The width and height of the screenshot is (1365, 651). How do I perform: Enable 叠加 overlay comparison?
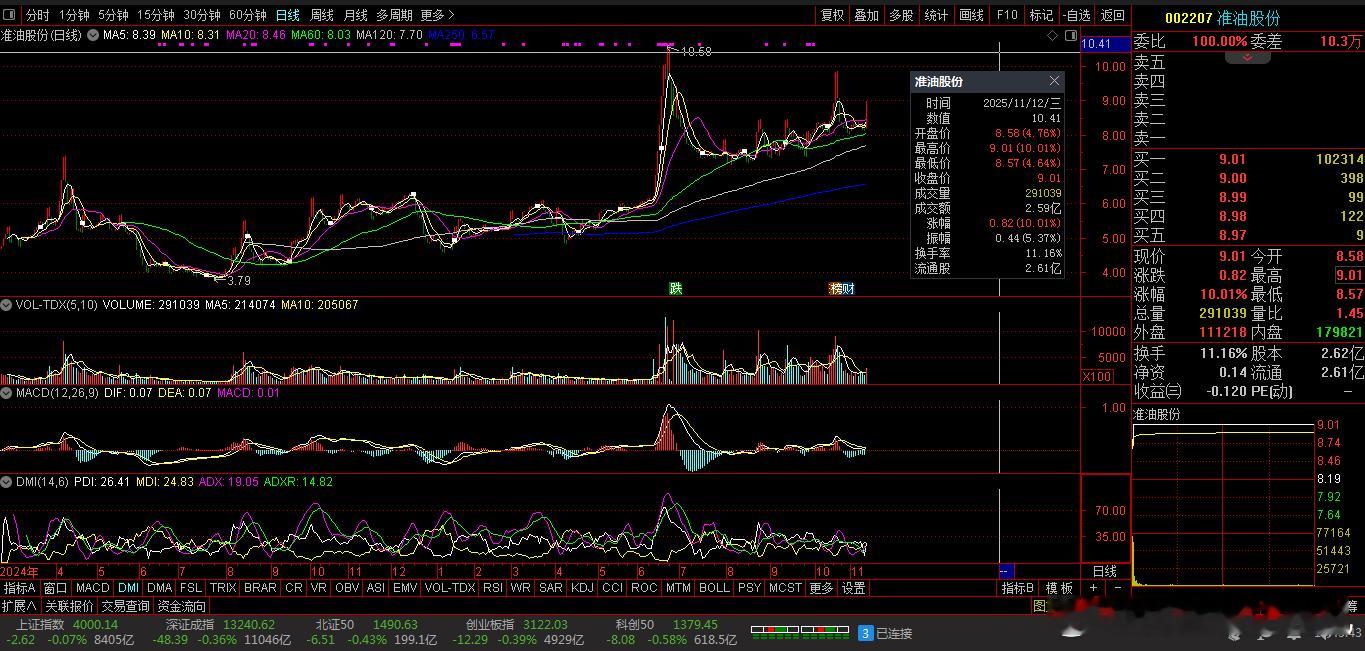pyautogui.click(x=866, y=15)
